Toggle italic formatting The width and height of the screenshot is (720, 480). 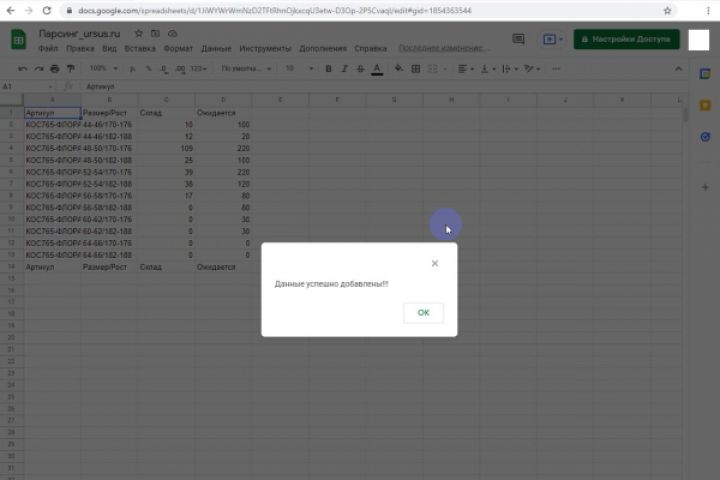click(x=344, y=69)
